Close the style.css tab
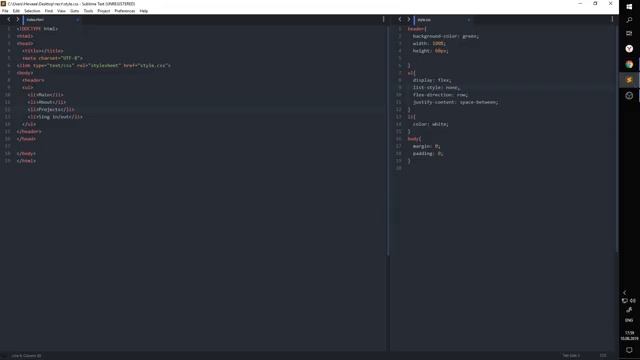640x360 pixels. 469,20
